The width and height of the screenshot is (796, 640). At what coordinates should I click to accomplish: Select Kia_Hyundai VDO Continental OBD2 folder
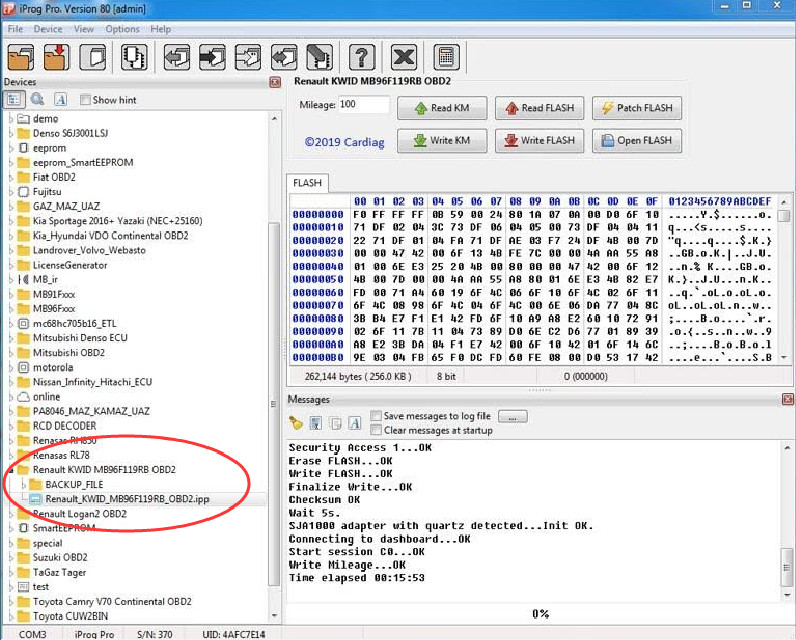click(x=110, y=235)
